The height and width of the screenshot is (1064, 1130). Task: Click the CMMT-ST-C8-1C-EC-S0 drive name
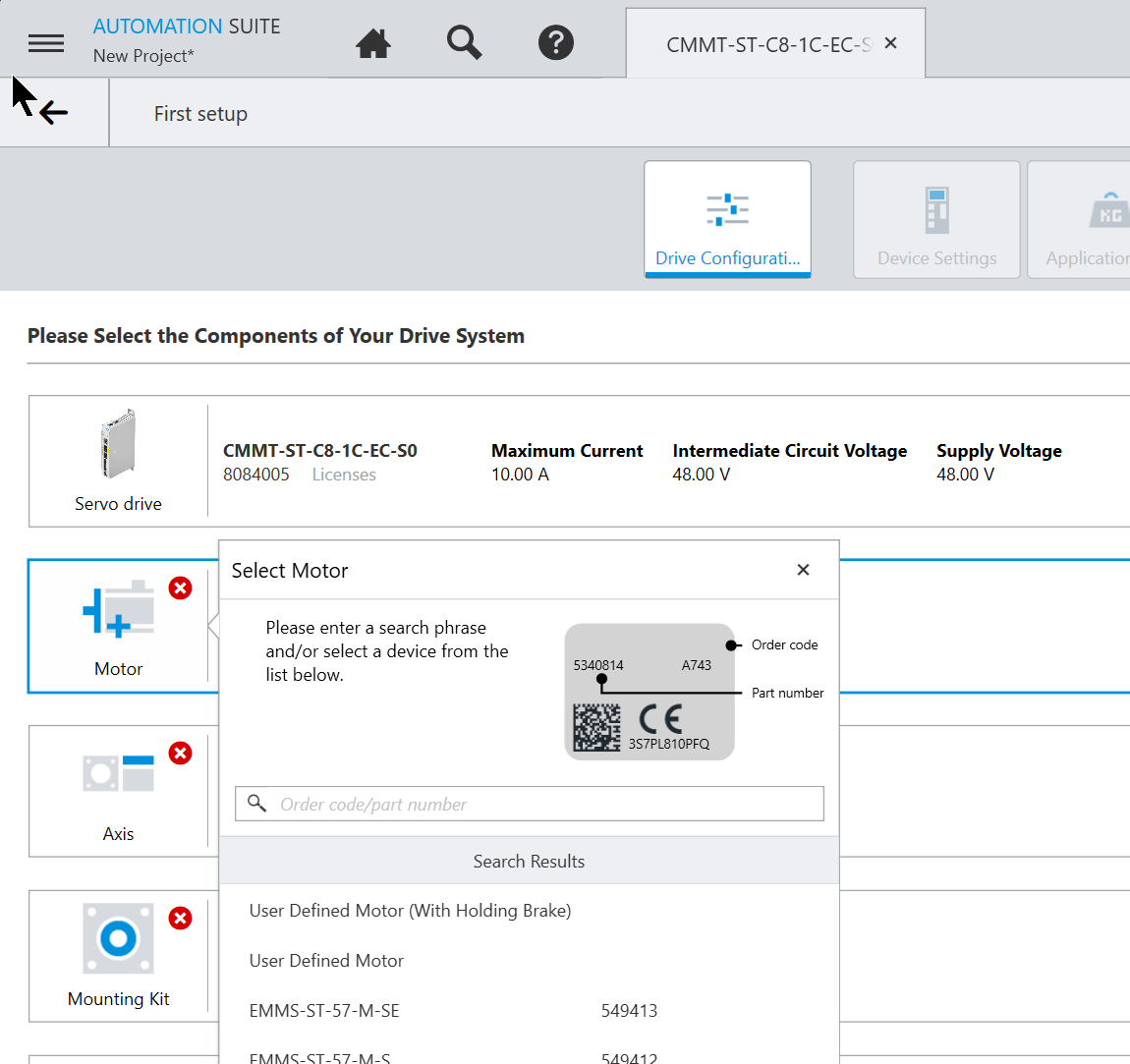coord(320,451)
